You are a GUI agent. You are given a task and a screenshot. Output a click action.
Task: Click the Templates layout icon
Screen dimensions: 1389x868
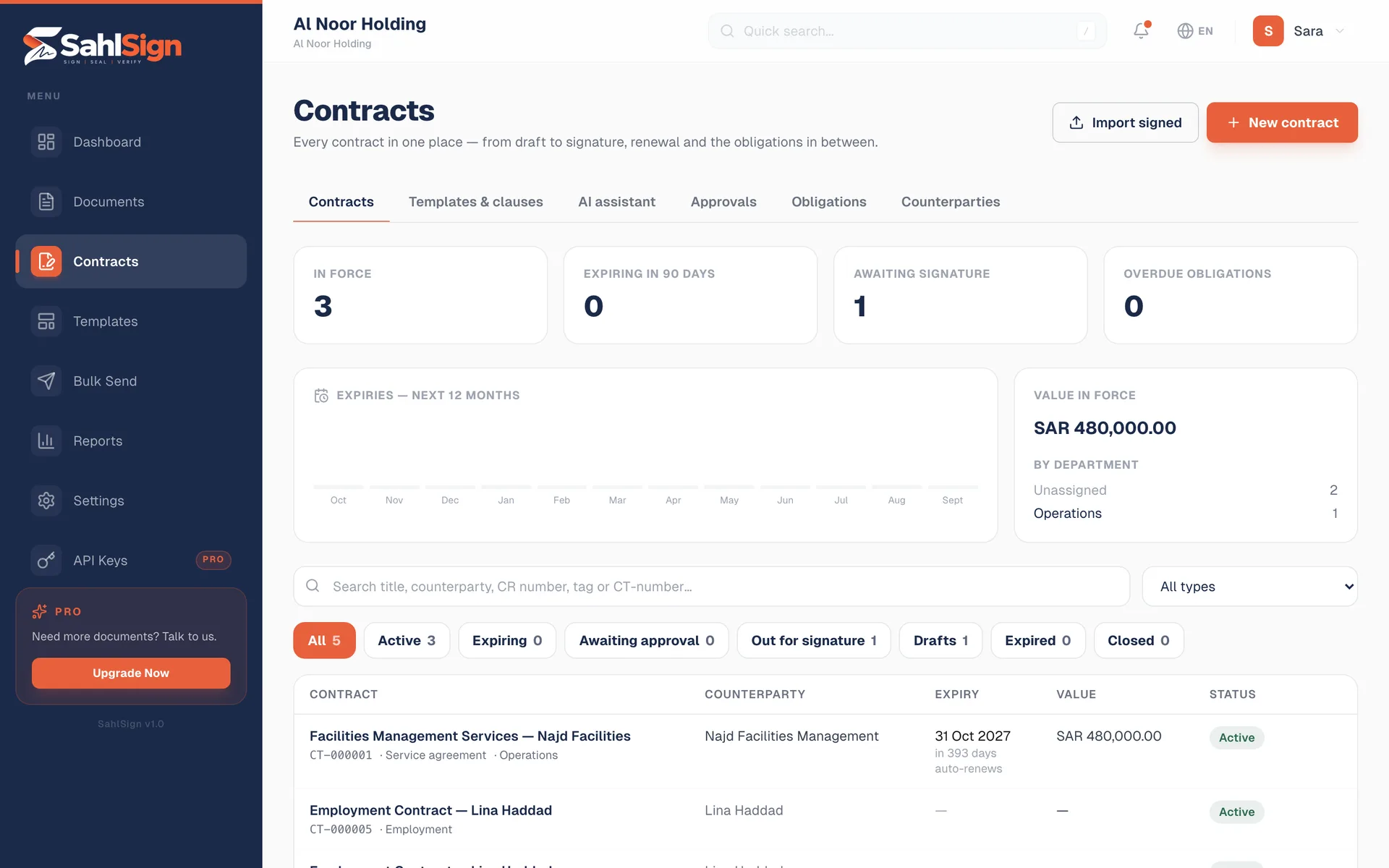coord(46,321)
